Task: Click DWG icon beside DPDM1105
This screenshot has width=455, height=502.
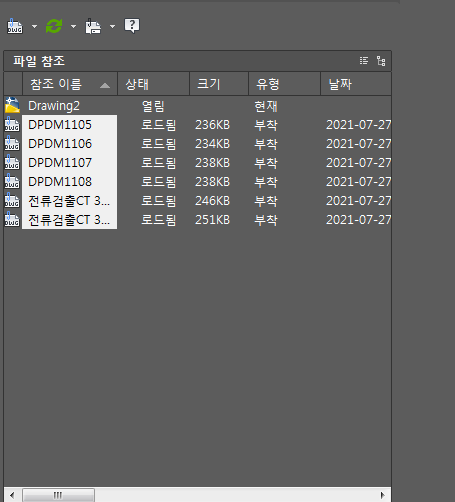Action: pos(12,124)
